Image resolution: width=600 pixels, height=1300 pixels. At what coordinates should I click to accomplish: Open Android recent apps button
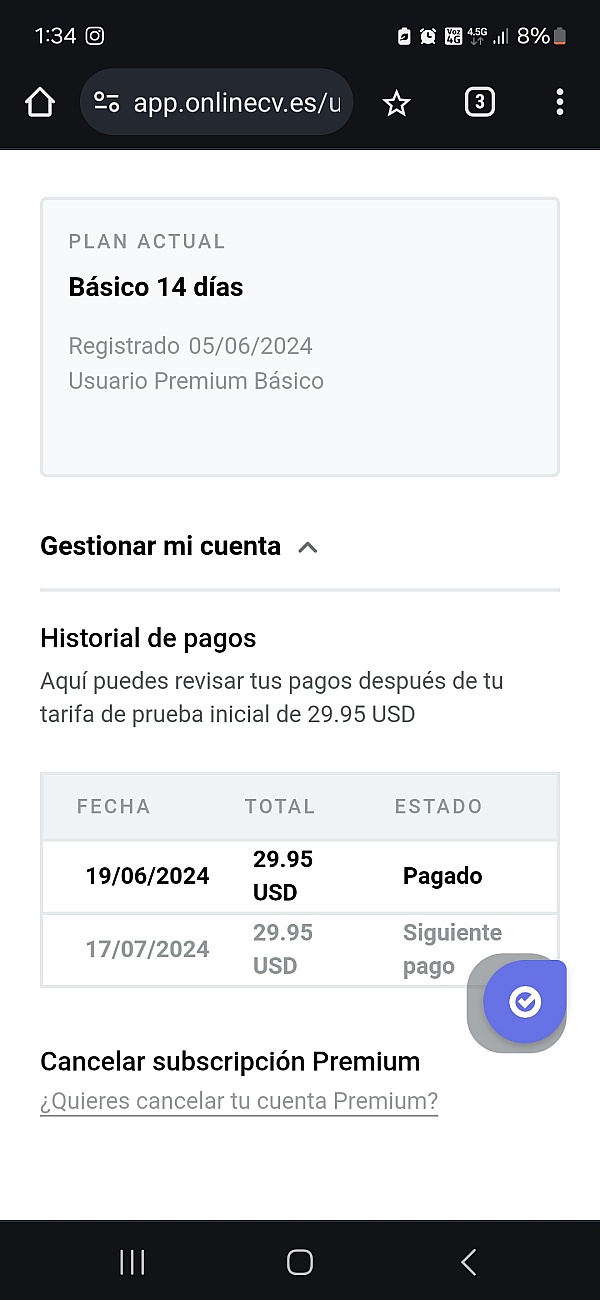point(132,1262)
